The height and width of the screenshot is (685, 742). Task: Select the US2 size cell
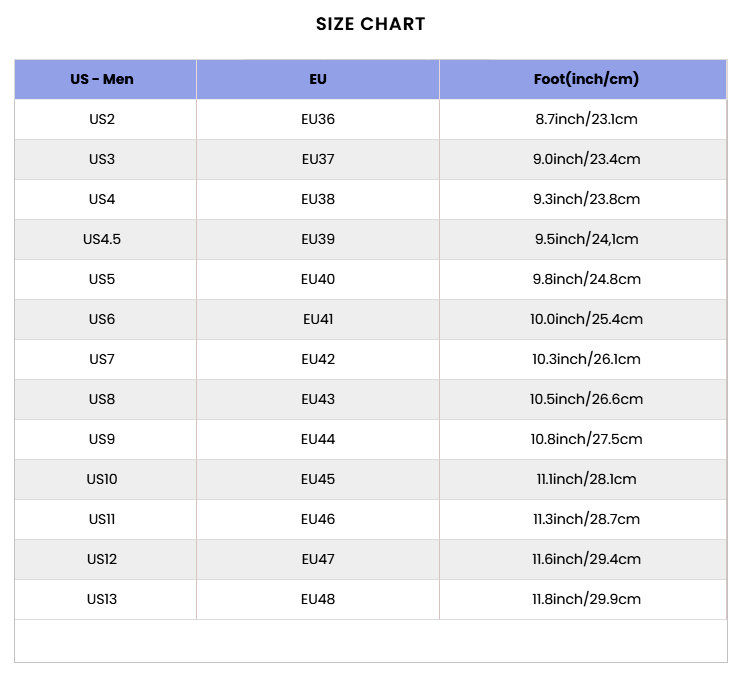[x=102, y=119]
